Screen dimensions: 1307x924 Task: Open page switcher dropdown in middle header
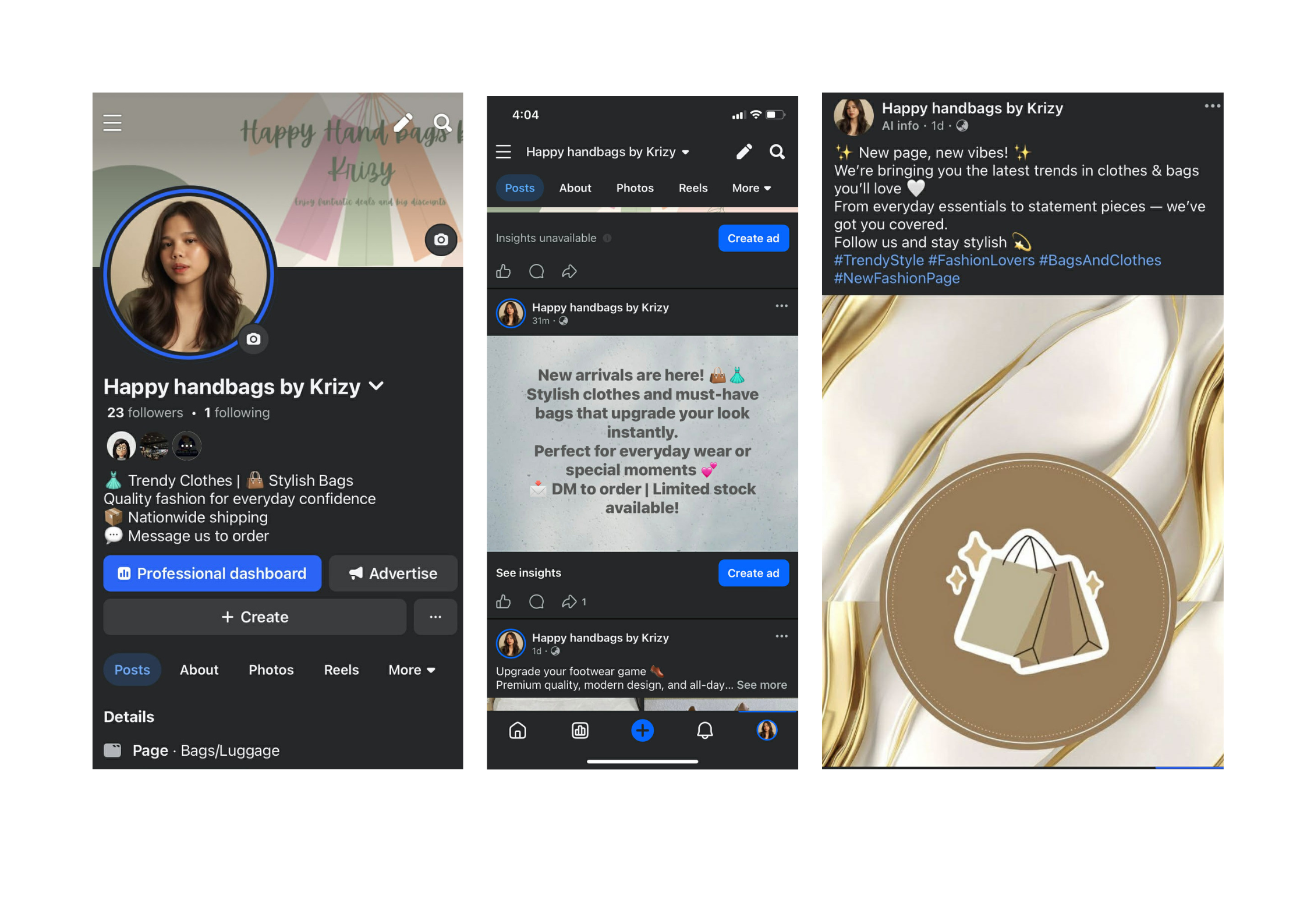pos(686,152)
